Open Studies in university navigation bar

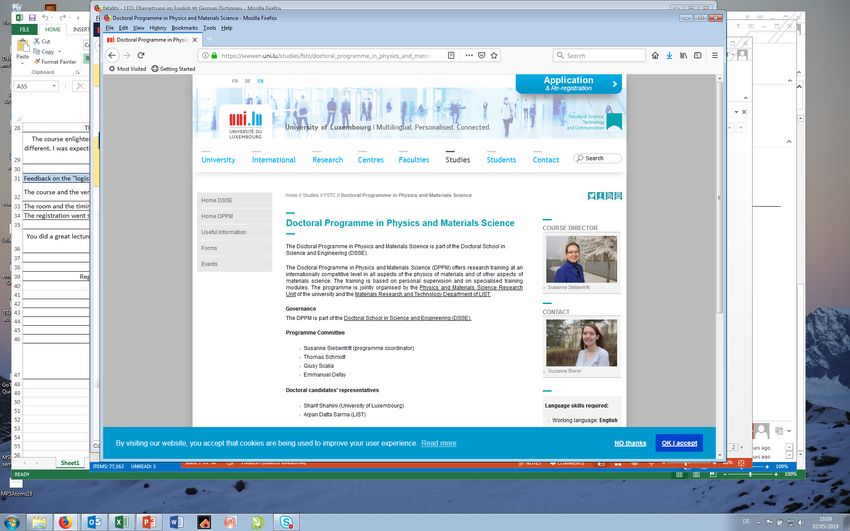coord(458,160)
